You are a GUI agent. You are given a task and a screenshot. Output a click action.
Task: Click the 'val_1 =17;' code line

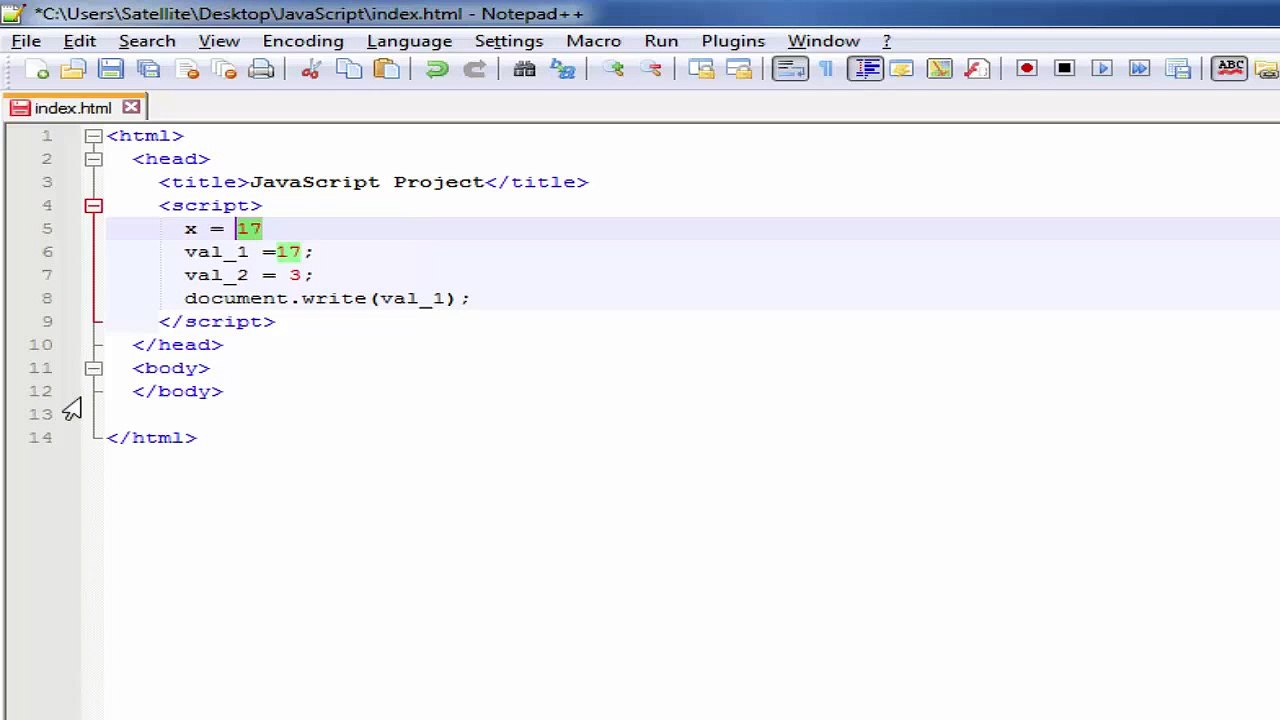click(249, 252)
